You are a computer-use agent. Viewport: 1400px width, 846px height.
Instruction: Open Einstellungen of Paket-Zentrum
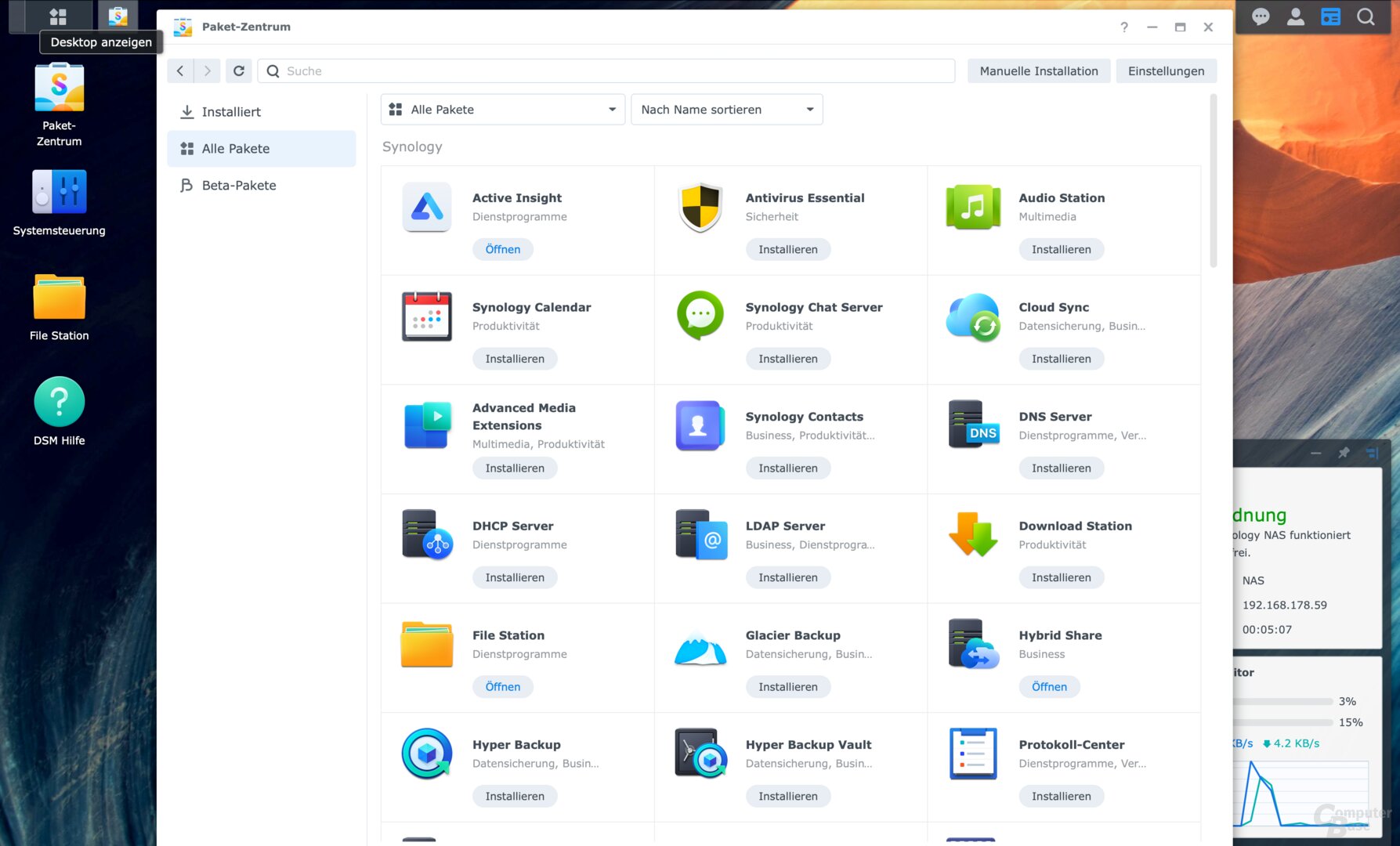point(1166,71)
